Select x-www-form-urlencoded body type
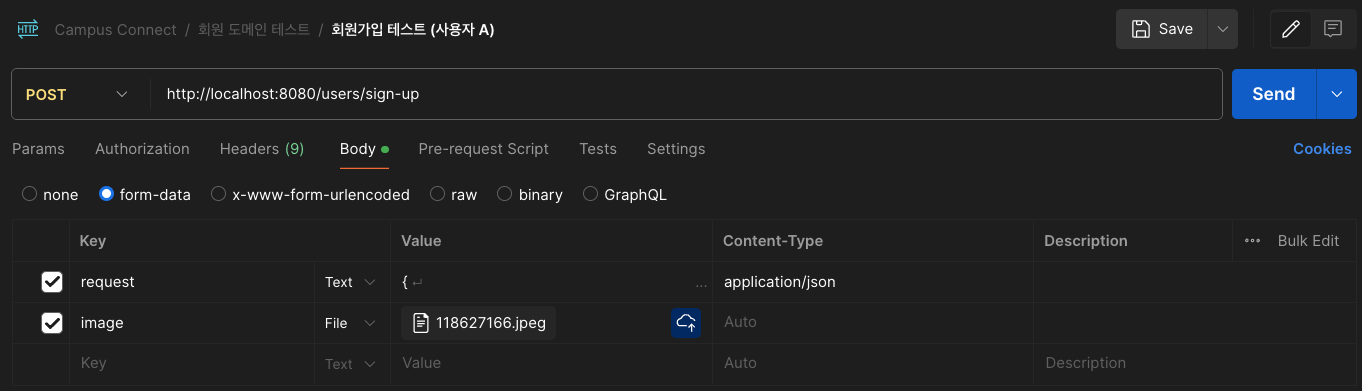The image size is (1362, 391). pyautogui.click(x=310, y=194)
